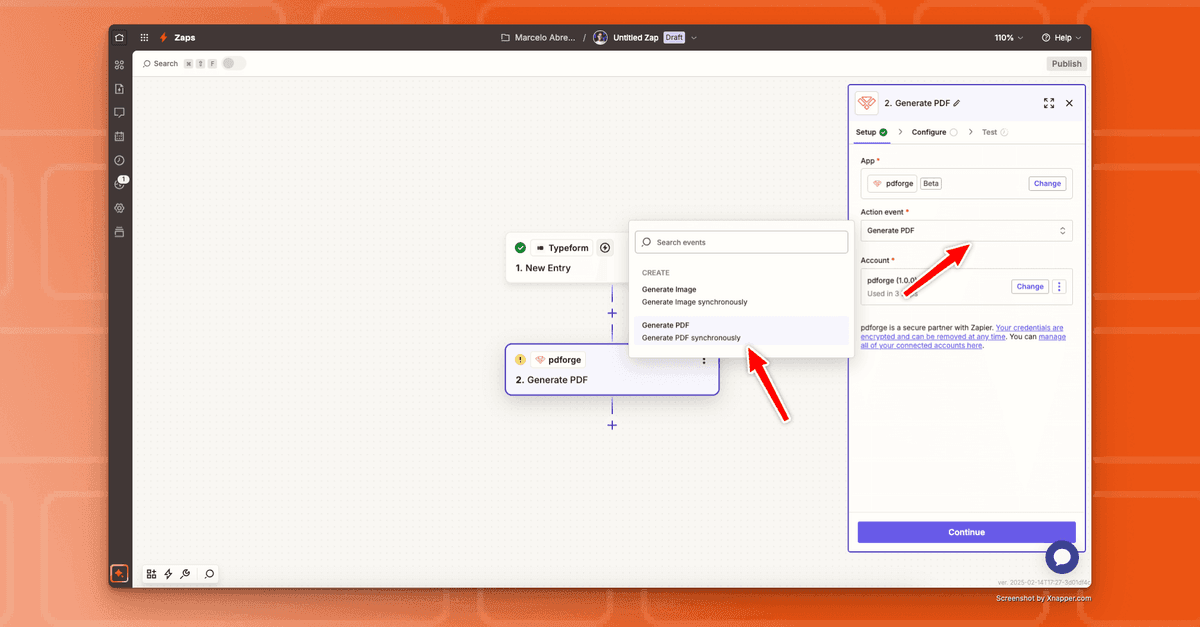Click inside the Search events field

tap(741, 242)
